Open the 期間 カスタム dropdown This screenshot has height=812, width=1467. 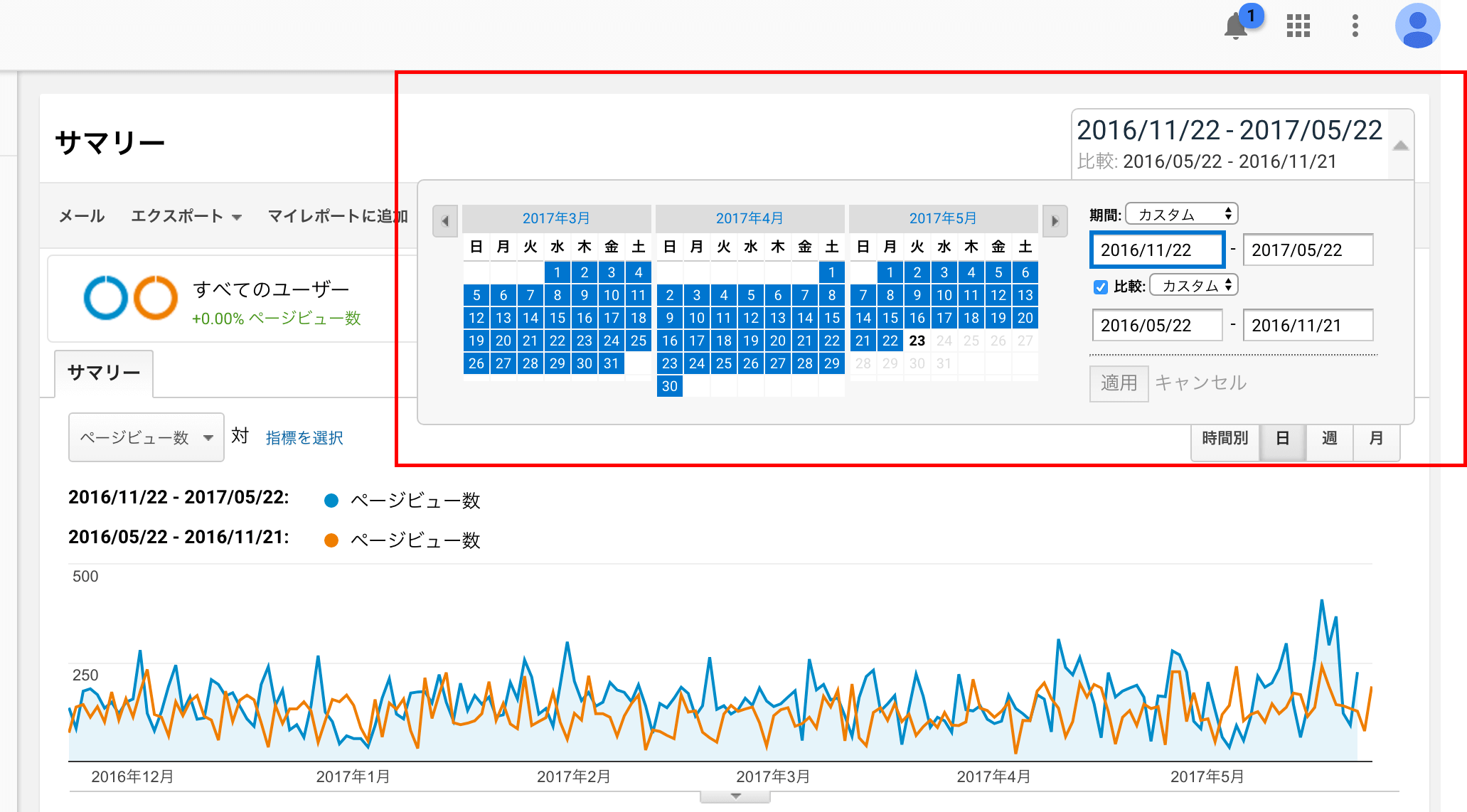[x=1182, y=214]
